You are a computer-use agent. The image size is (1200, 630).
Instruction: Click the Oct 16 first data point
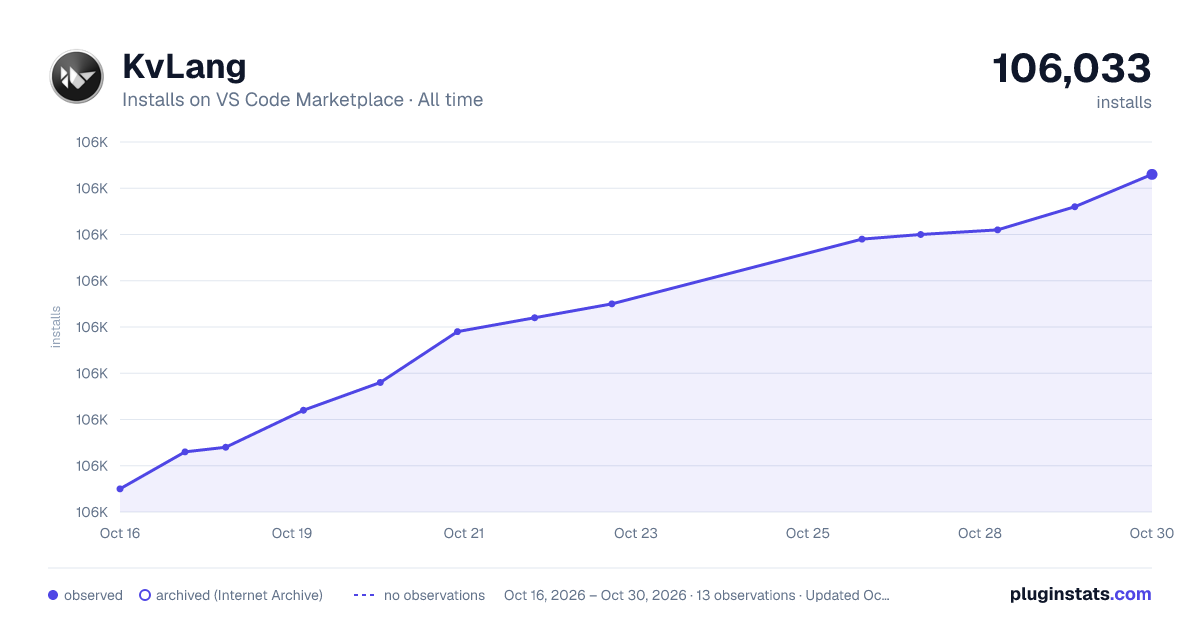click(120, 489)
